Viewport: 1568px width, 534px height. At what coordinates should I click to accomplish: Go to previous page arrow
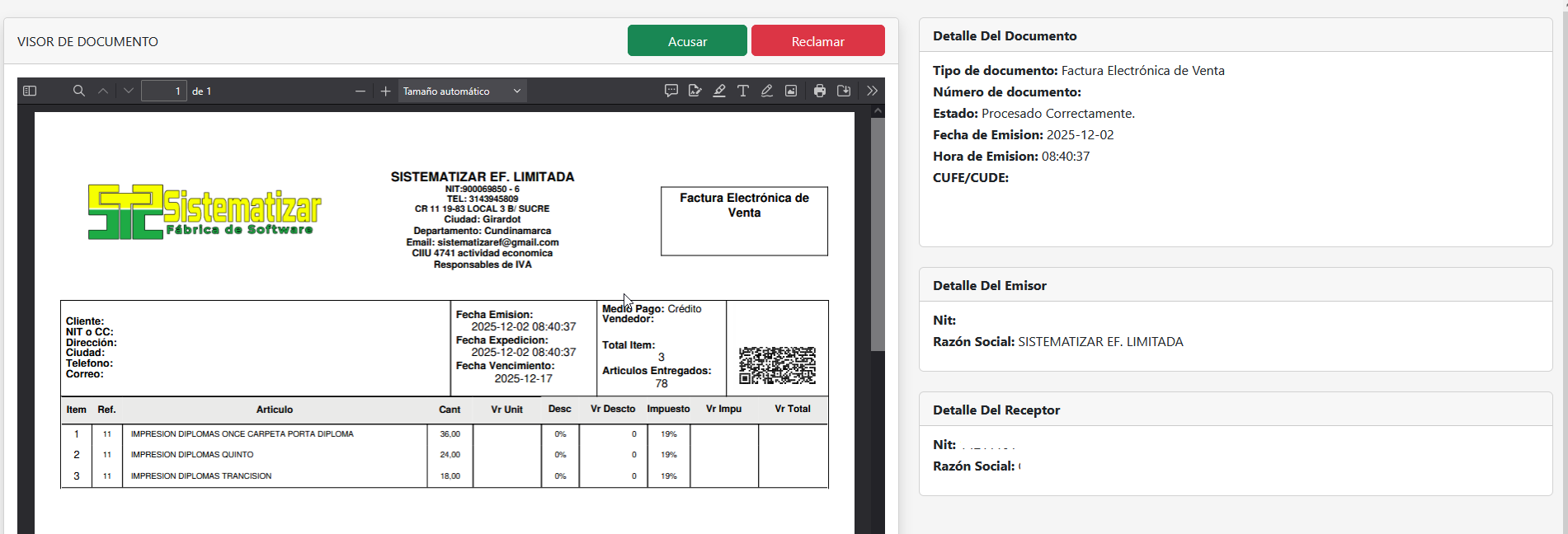coord(103,91)
